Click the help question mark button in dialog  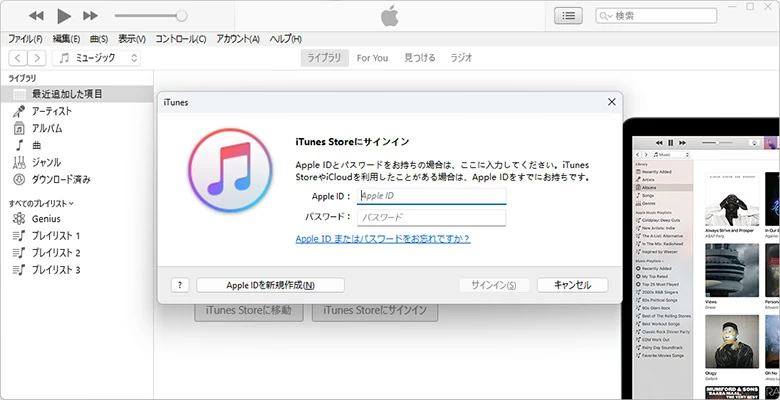(180, 285)
